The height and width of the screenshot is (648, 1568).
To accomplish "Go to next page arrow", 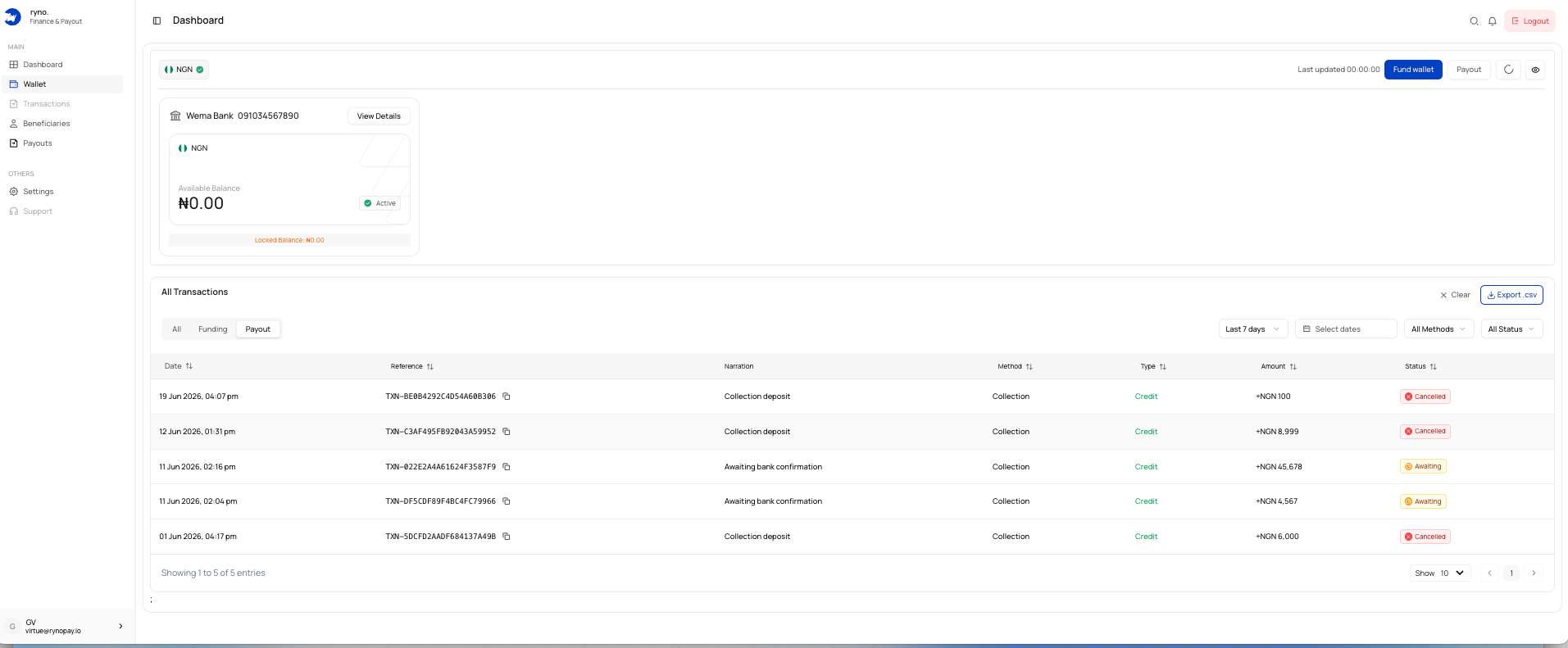I will (1534, 573).
